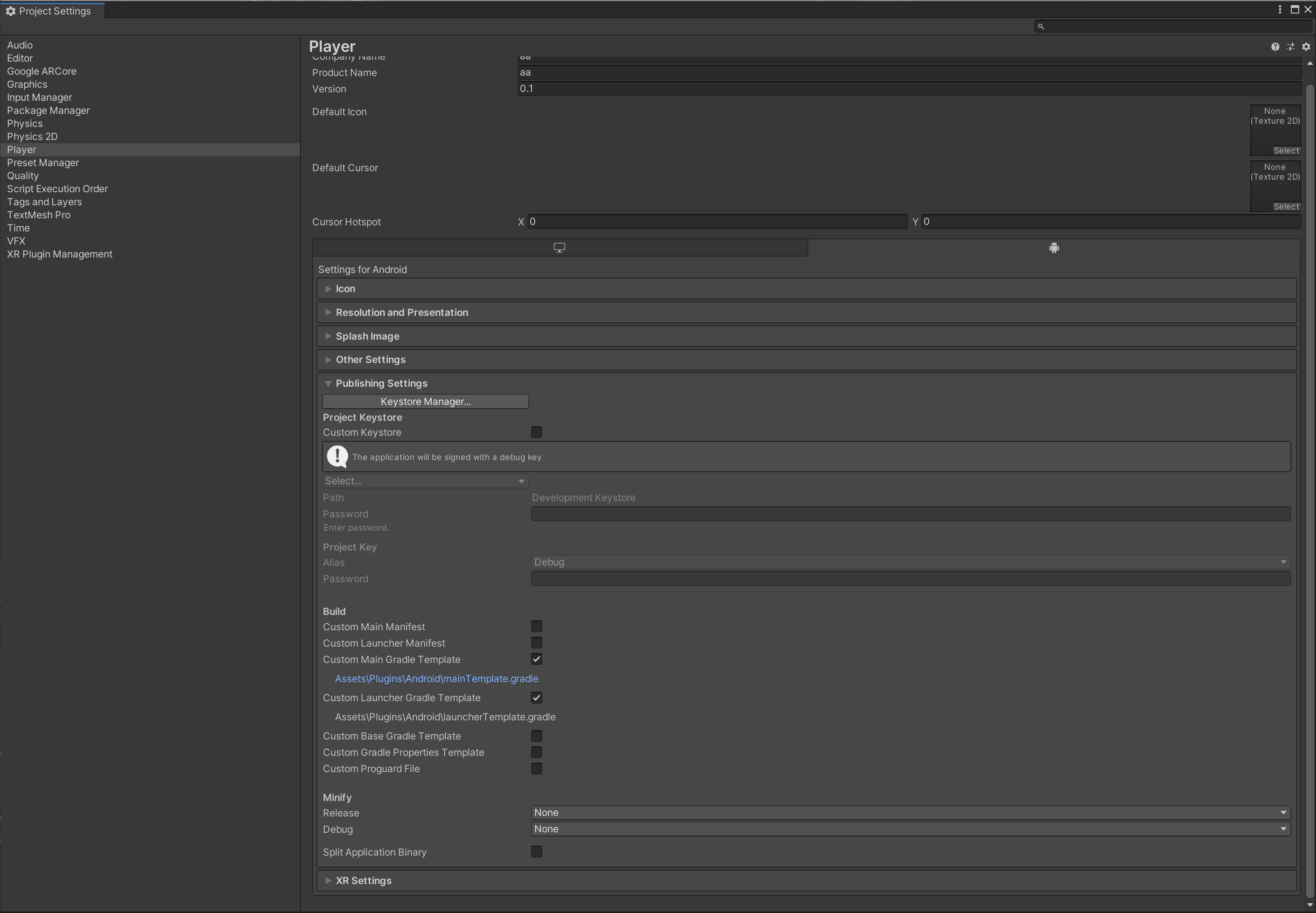Click the debug key warning icon
This screenshot has width=1316, height=913.
(x=337, y=456)
